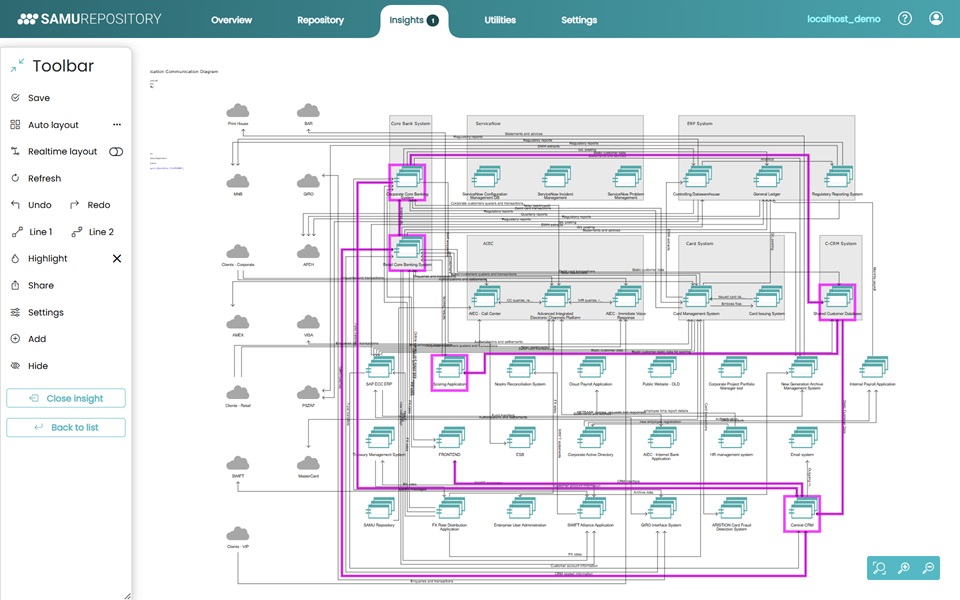Select the Card Management System node

coord(697,298)
